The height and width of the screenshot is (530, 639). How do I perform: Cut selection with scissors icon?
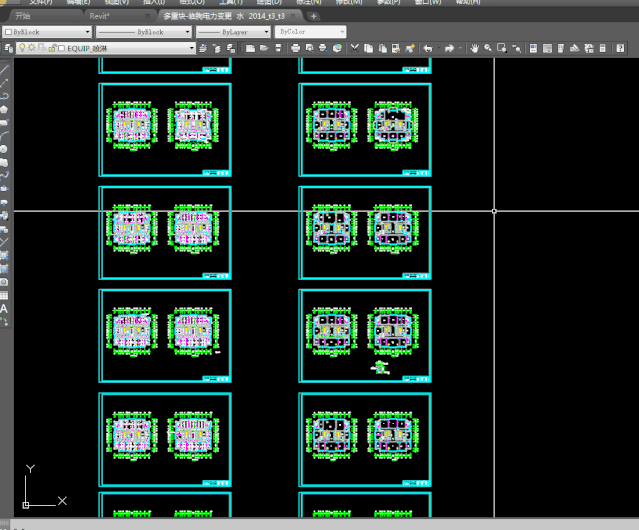tap(355, 48)
